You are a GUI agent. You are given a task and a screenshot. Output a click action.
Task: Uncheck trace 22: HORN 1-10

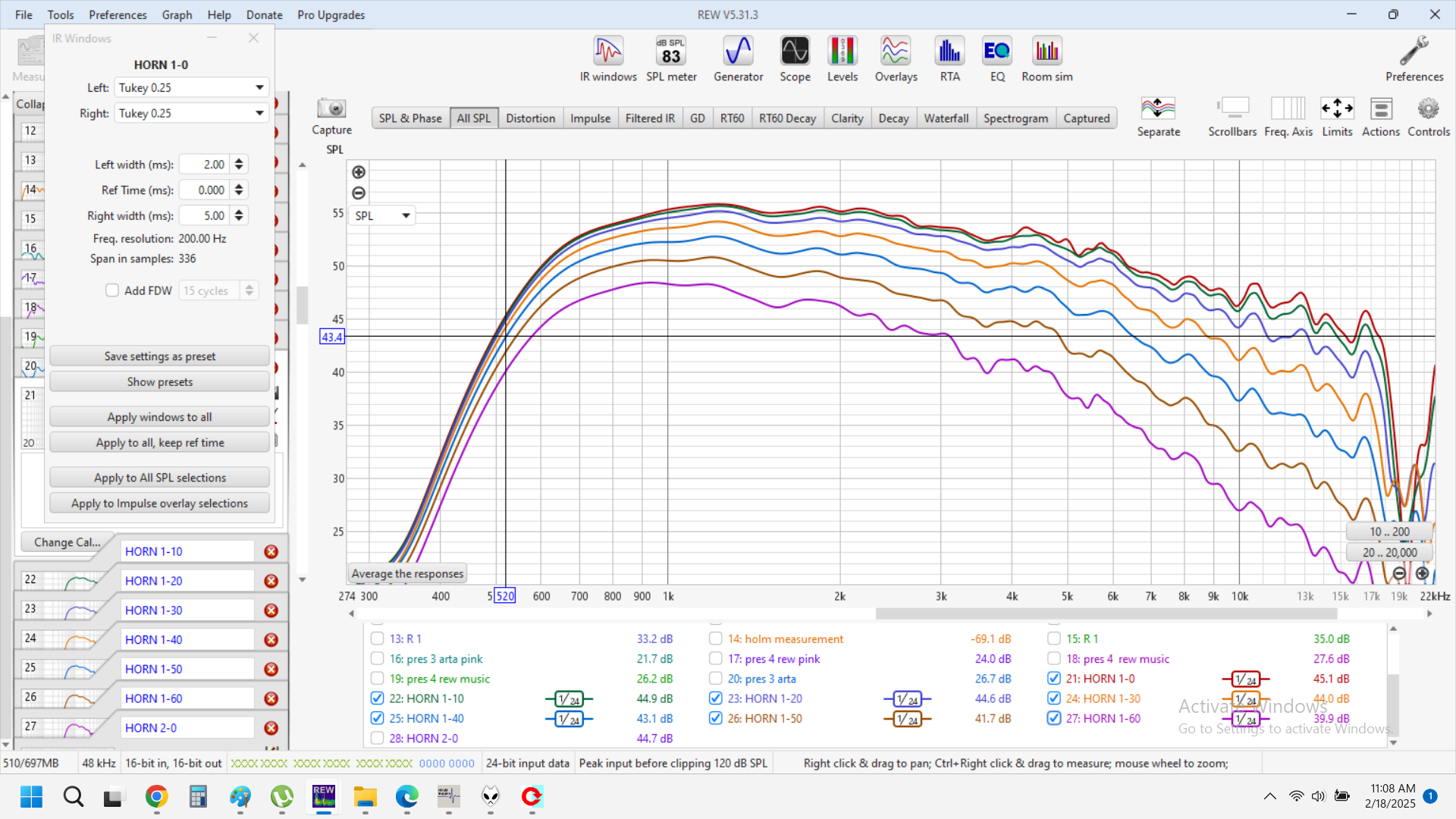click(377, 698)
